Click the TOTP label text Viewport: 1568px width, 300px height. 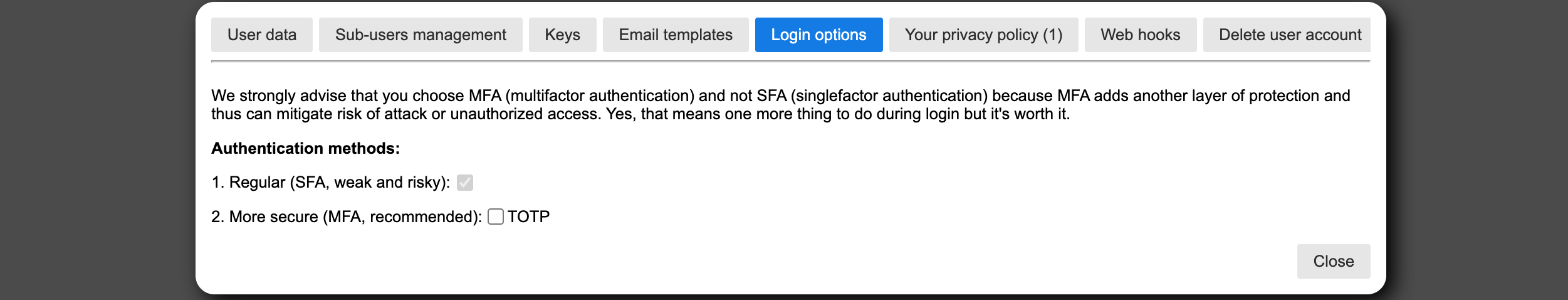tap(528, 217)
